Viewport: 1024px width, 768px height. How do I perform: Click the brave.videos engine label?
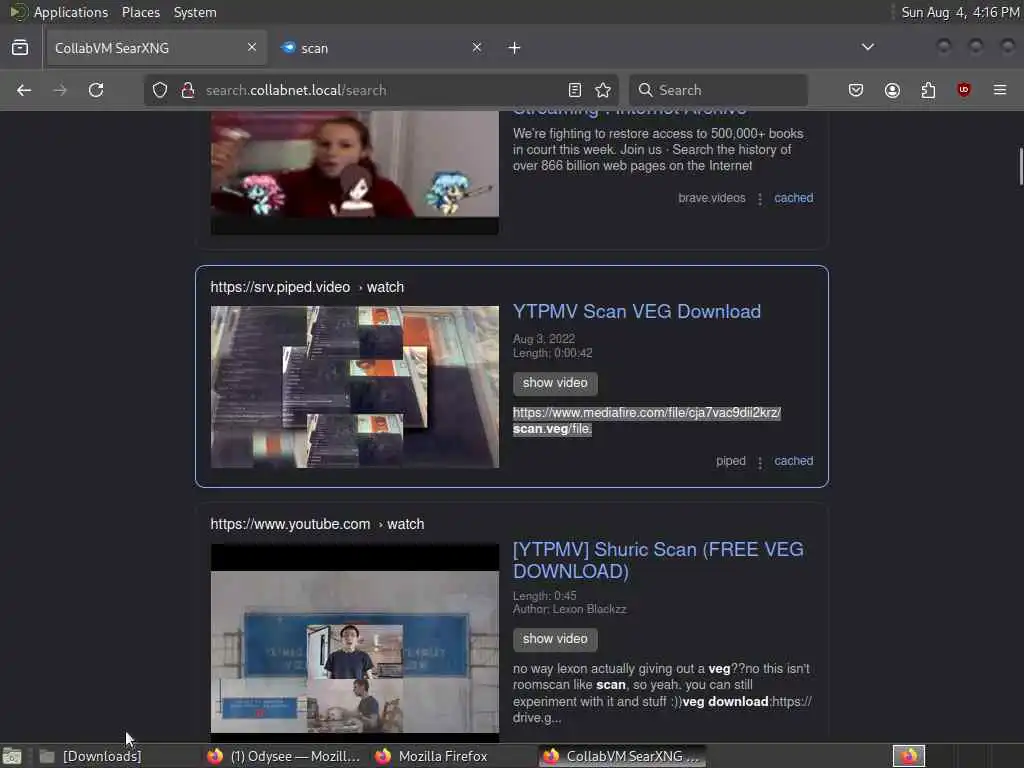click(x=712, y=198)
